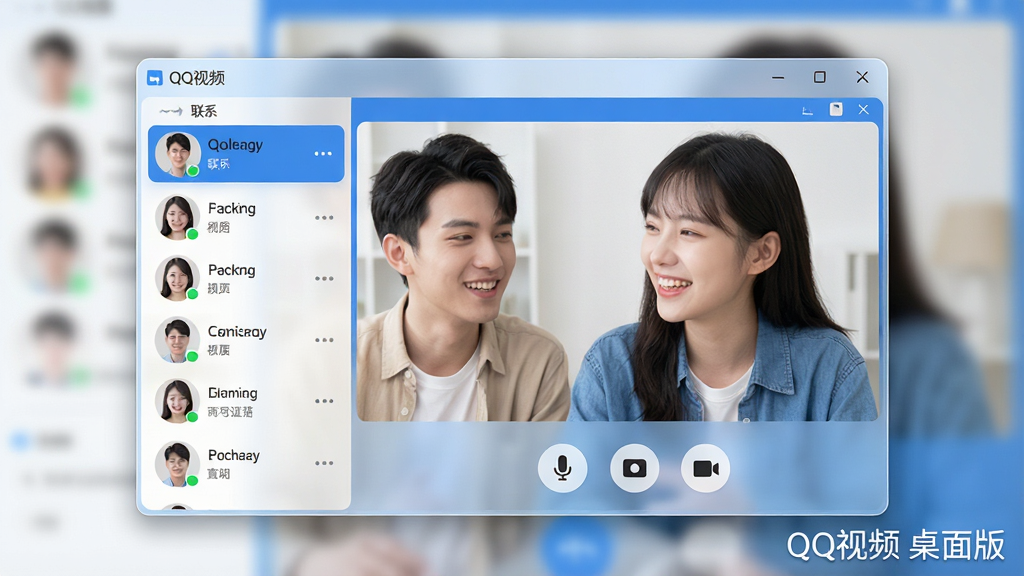Click the Packng contact name

pyautogui.click(x=231, y=270)
